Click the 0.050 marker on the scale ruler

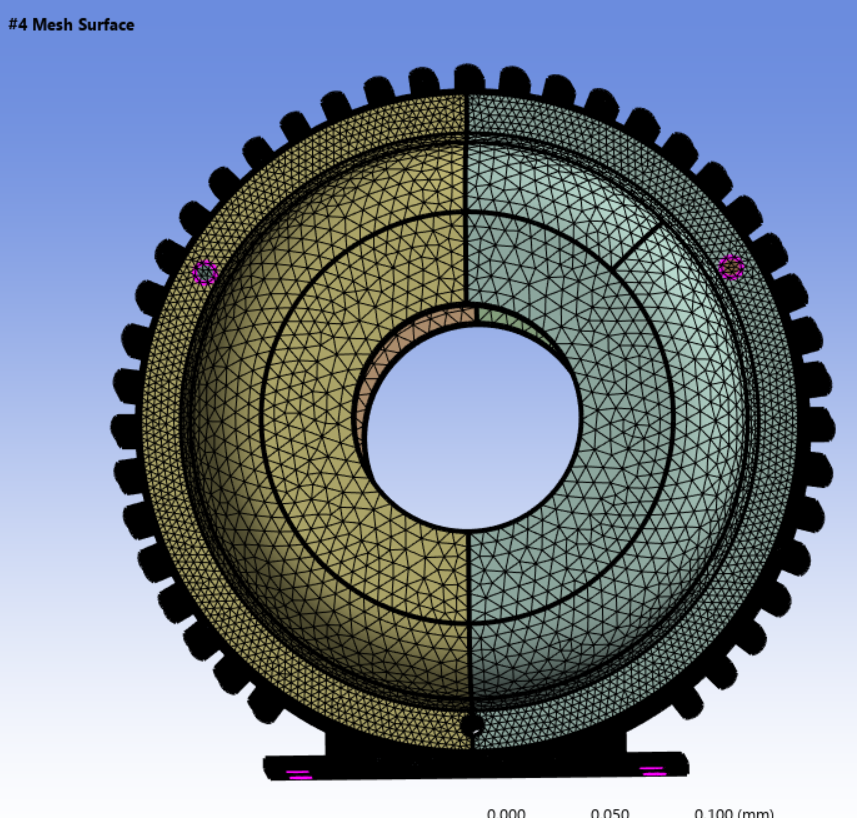(611, 812)
